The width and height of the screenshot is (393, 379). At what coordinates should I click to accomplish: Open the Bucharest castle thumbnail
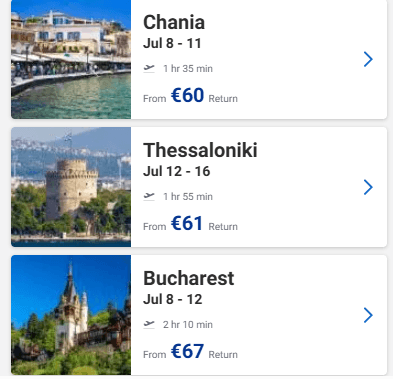tap(71, 315)
